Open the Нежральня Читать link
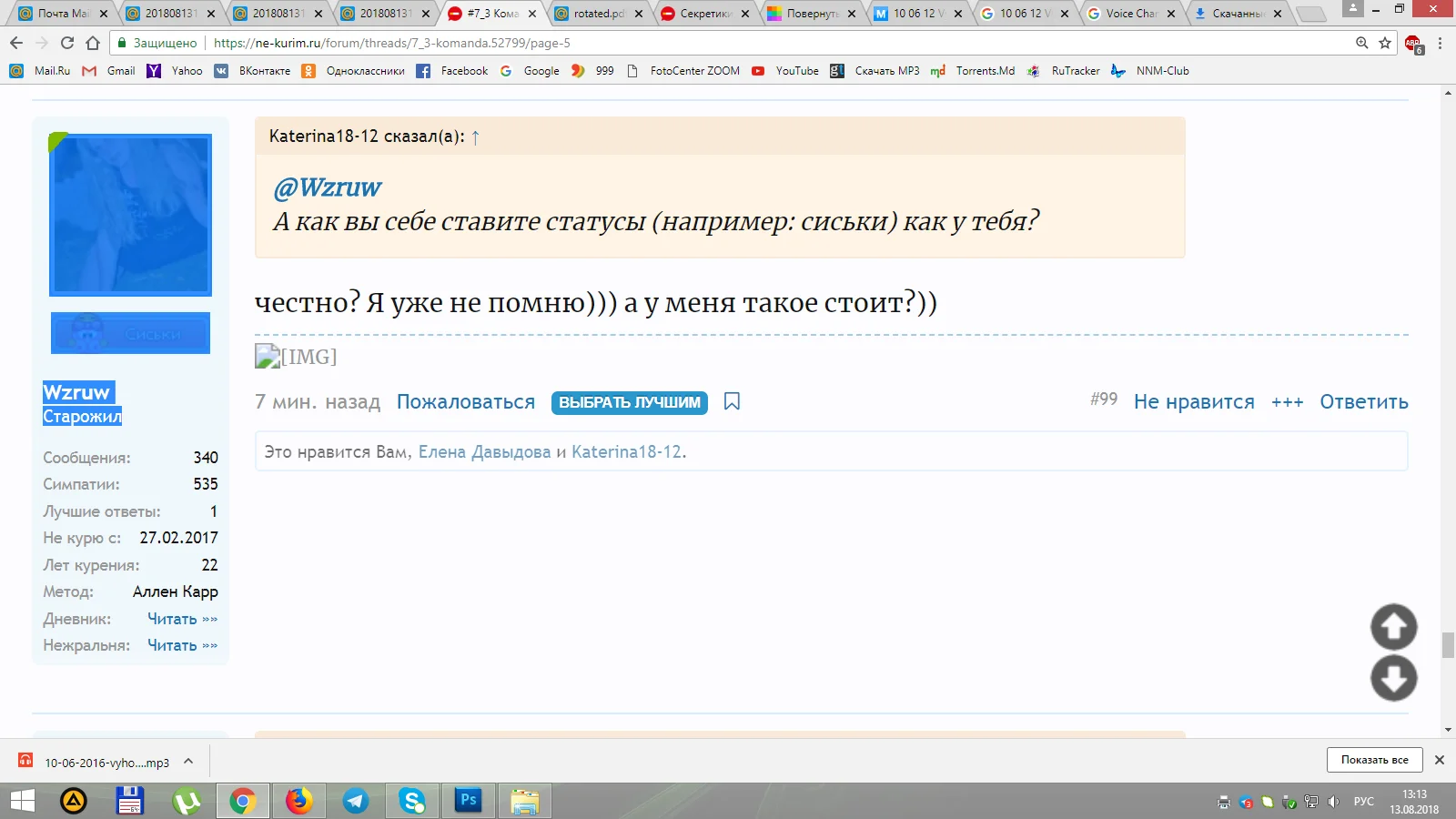Viewport: 1456px width, 819px height. coord(182,645)
